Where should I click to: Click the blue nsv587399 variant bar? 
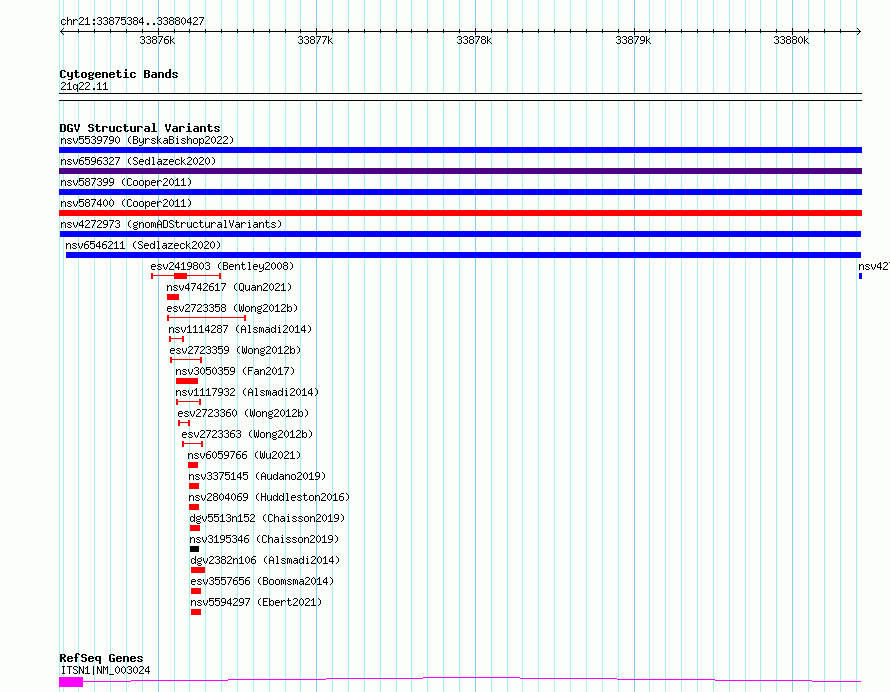click(460, 192)
